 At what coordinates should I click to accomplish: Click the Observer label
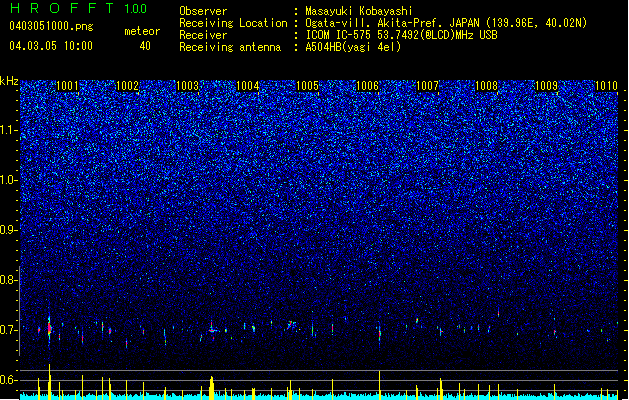tap(203, 11)
